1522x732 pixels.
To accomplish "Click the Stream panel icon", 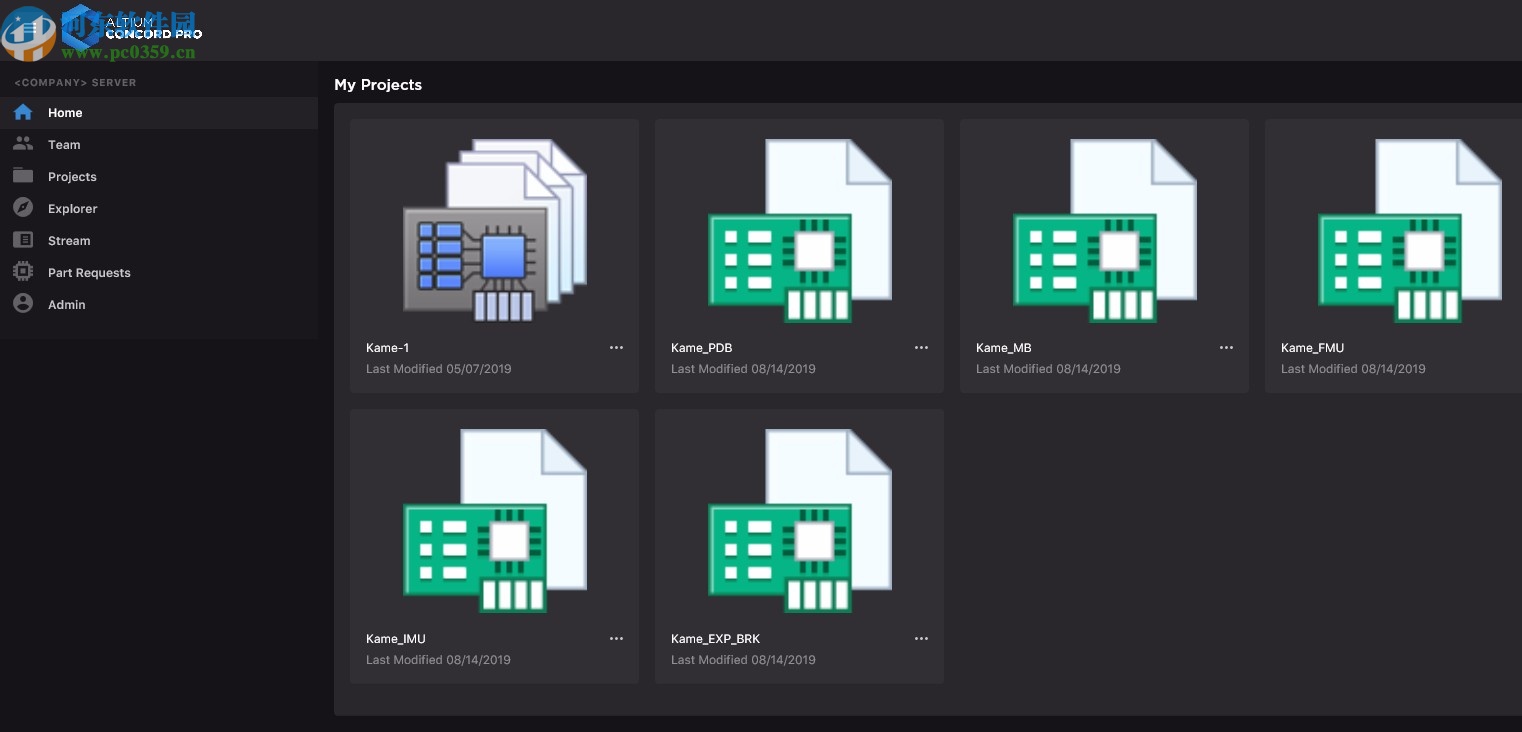I will tap(23, 240).
